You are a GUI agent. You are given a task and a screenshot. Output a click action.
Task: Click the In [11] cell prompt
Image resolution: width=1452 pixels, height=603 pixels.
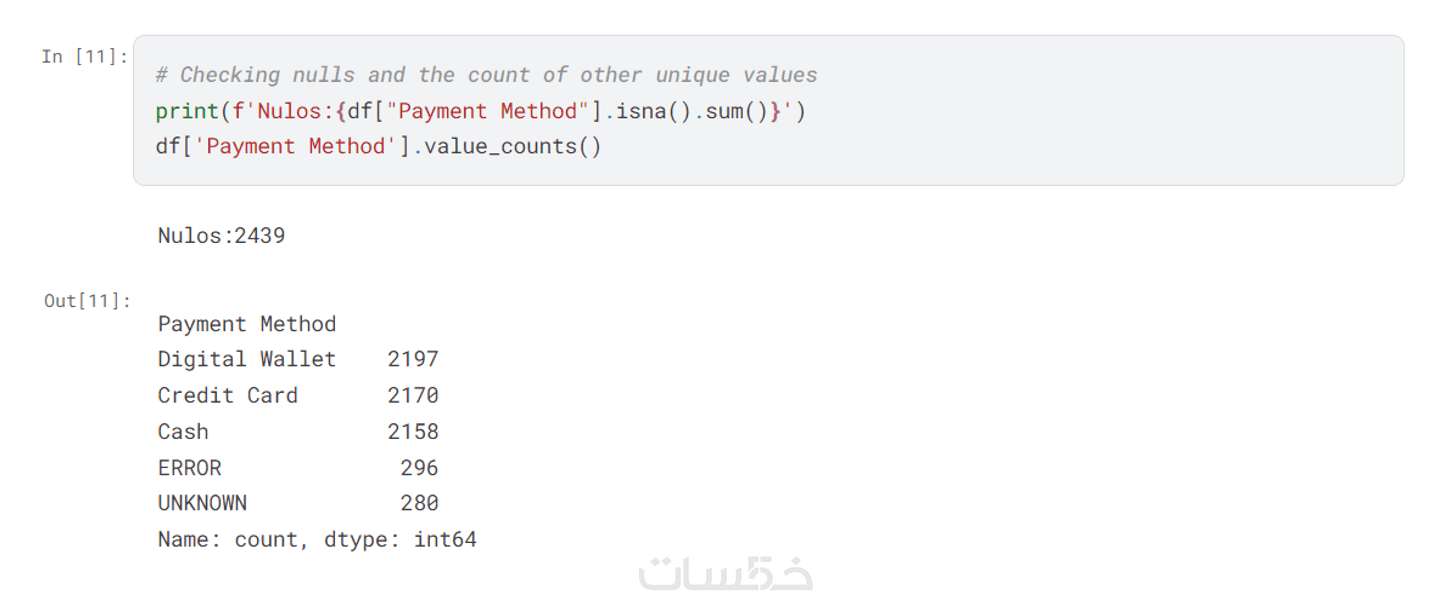coord(85,57)
